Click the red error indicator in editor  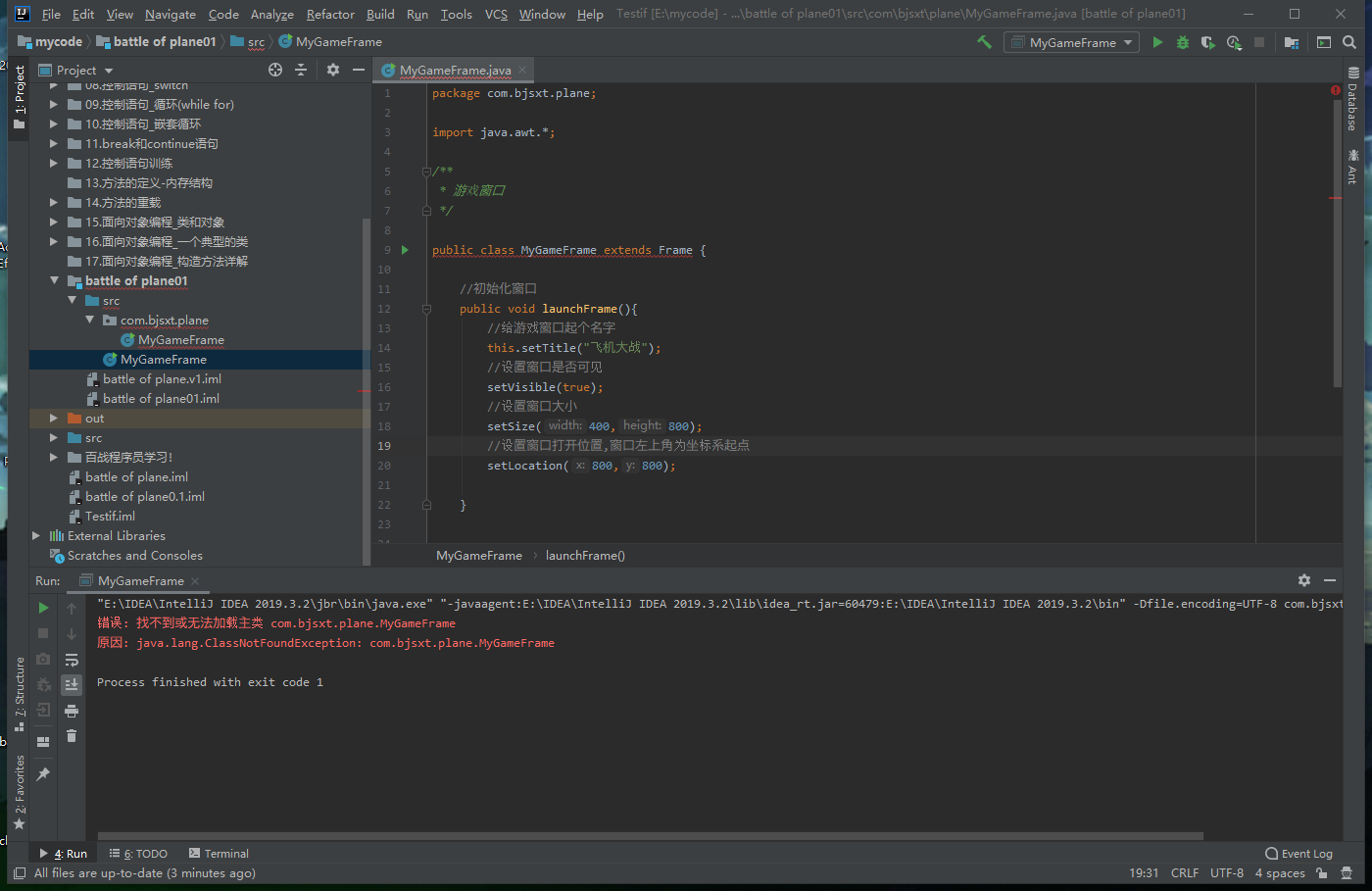pos(1335,90)
